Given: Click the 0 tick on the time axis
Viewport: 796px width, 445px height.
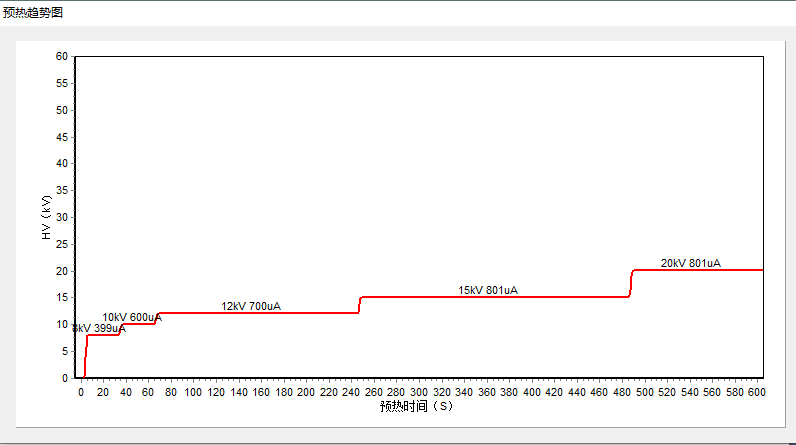Looking at the screenshot, I should click(x=81, y=392).
